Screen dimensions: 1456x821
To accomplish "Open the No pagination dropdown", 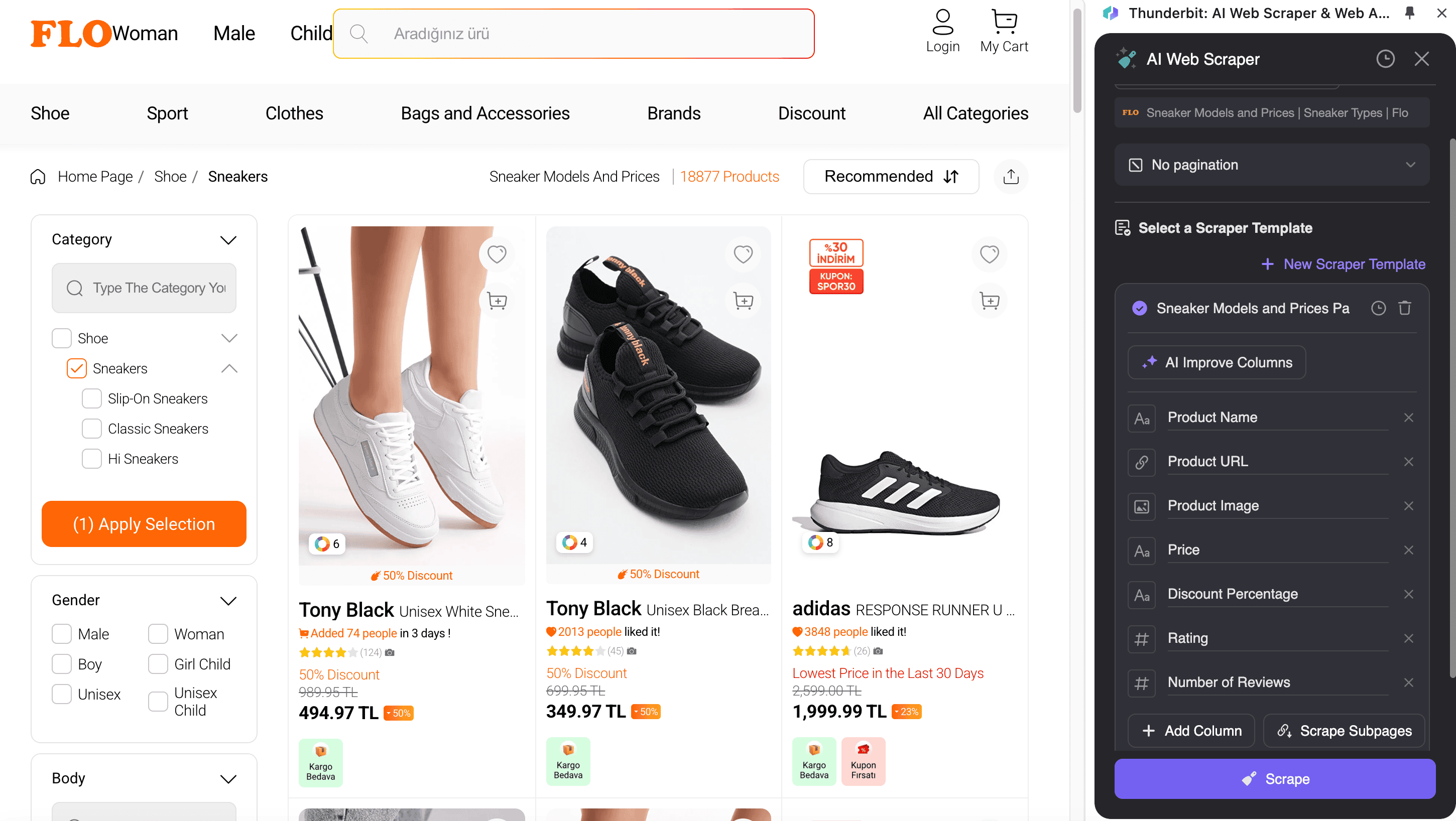I will coord(1271,165).
